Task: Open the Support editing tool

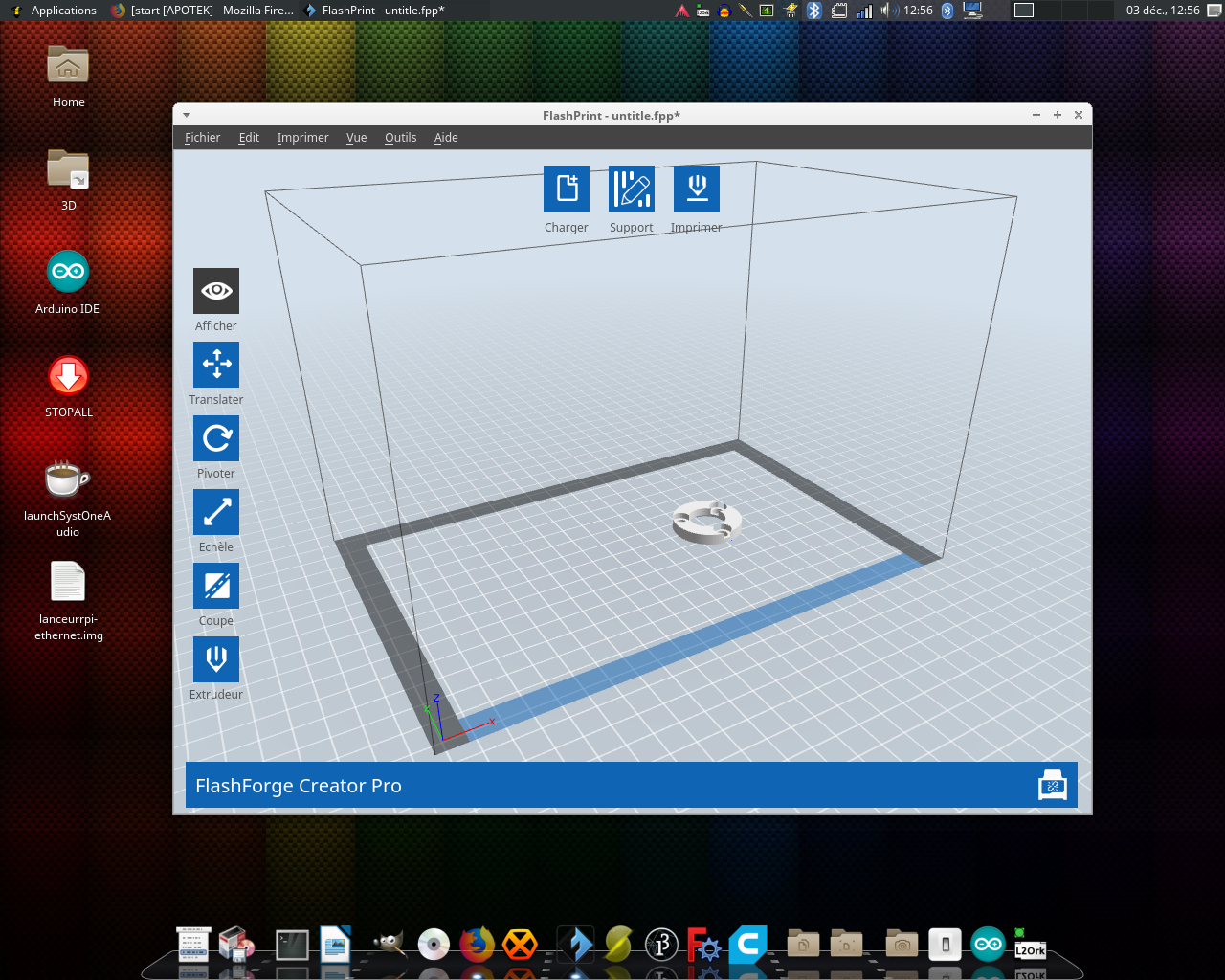Action: tap(632, 189)
